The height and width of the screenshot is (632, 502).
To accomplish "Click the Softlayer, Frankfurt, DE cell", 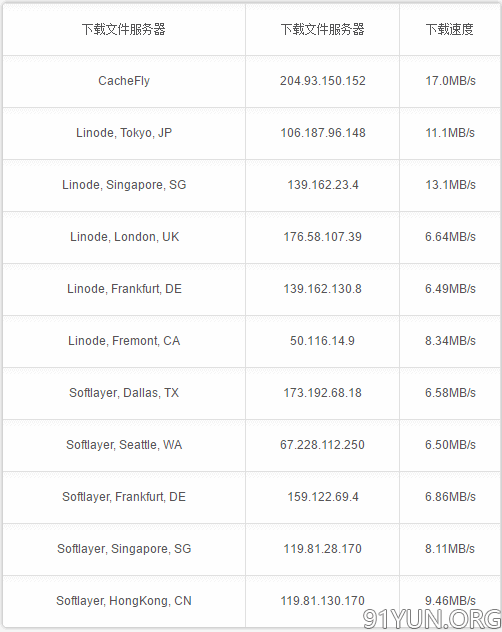I will click(124, 497).
